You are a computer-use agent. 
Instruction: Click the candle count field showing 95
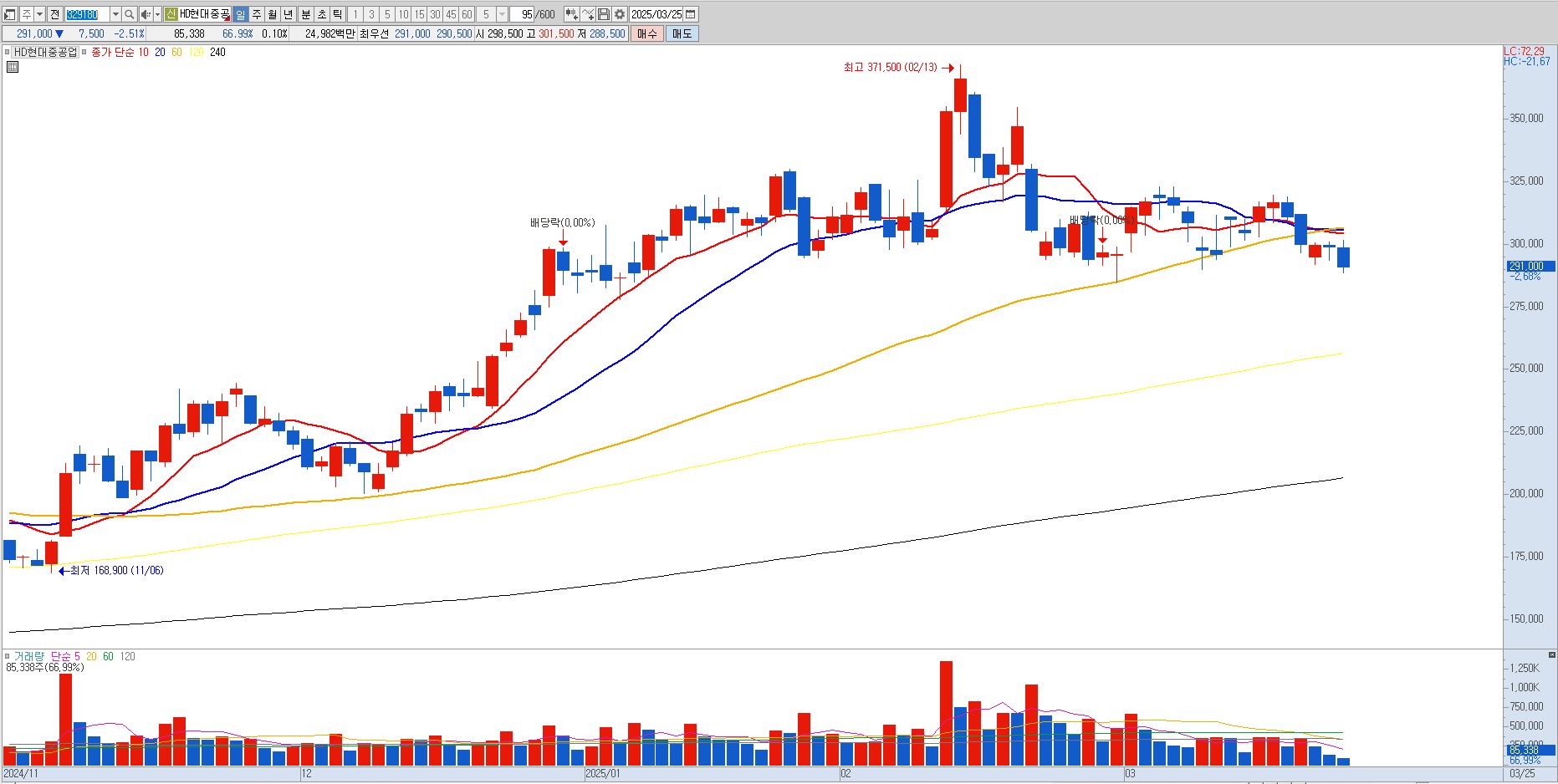[522, 14]
